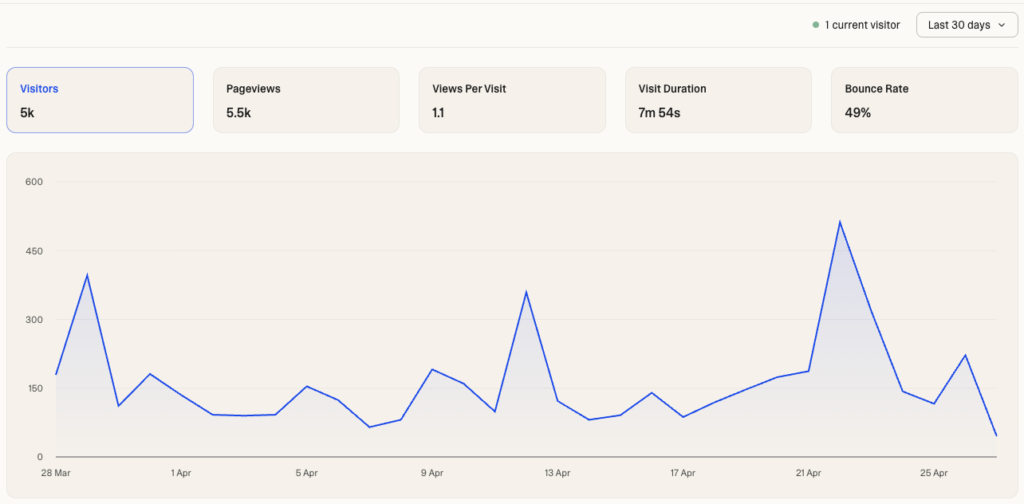Show the Visit Duration metric
1024x504 pixels.
[x=718, y=100]
